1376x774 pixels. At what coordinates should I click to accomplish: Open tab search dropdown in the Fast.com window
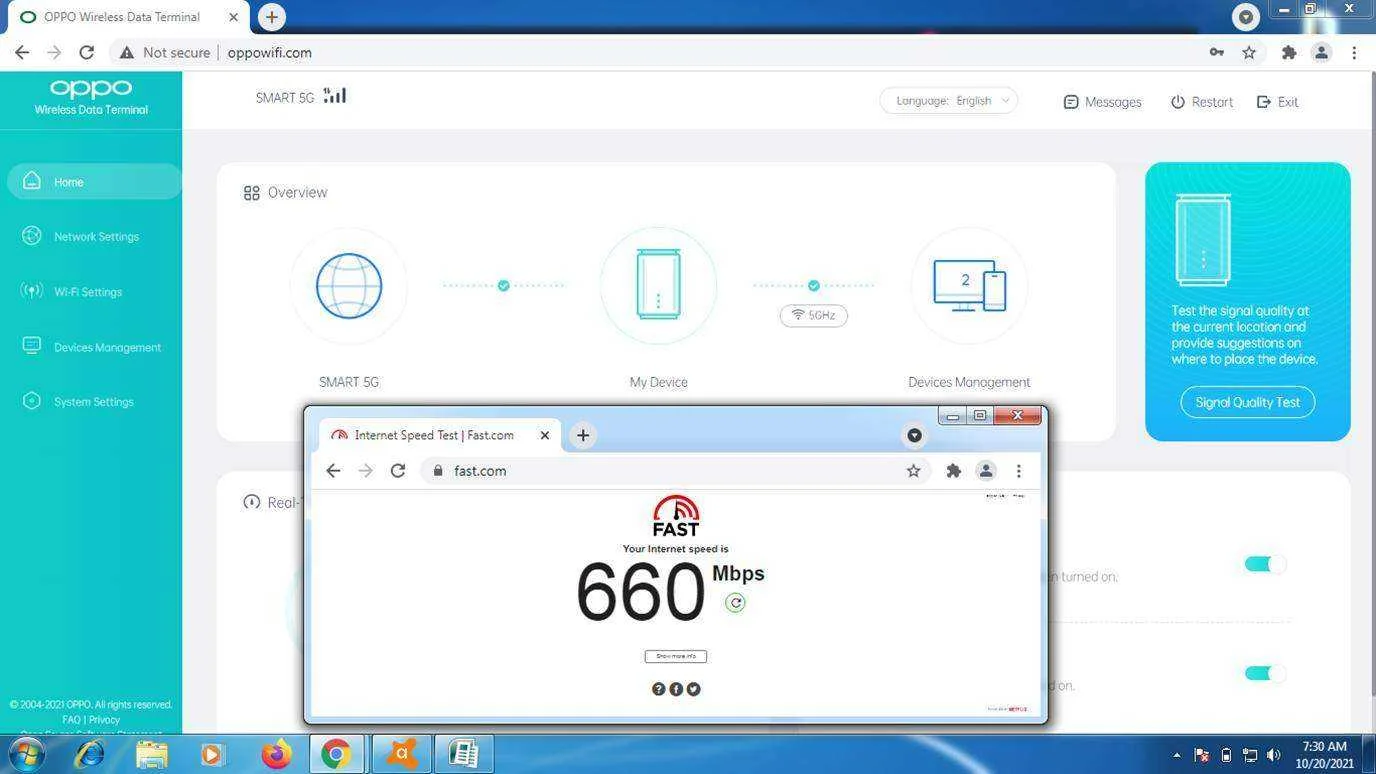click(914, 435)
